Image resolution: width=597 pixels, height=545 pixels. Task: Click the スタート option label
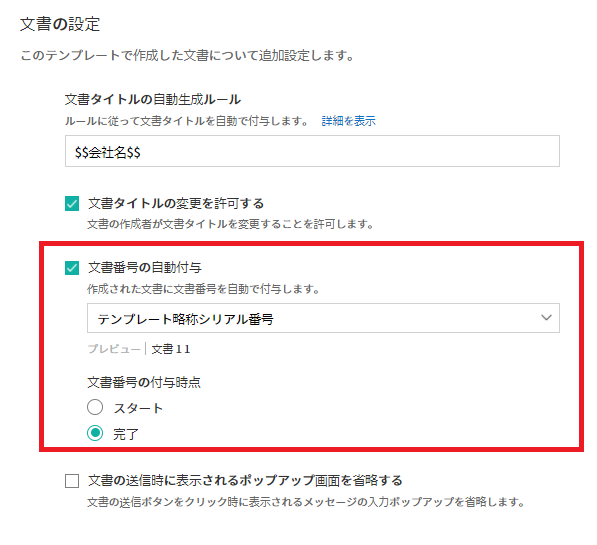click(x=138, y=408)
